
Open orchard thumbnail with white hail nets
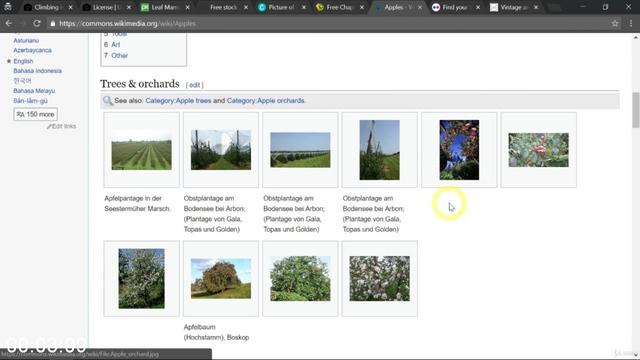(221, 150)
